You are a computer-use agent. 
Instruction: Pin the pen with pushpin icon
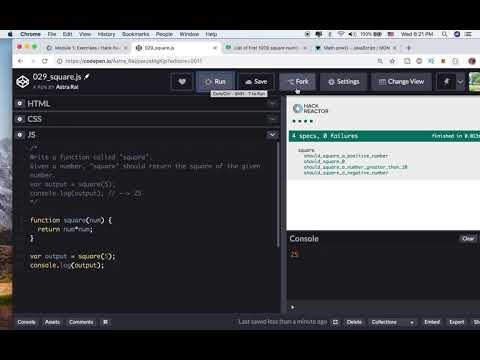pyautogui.click(x=446, y=82)
